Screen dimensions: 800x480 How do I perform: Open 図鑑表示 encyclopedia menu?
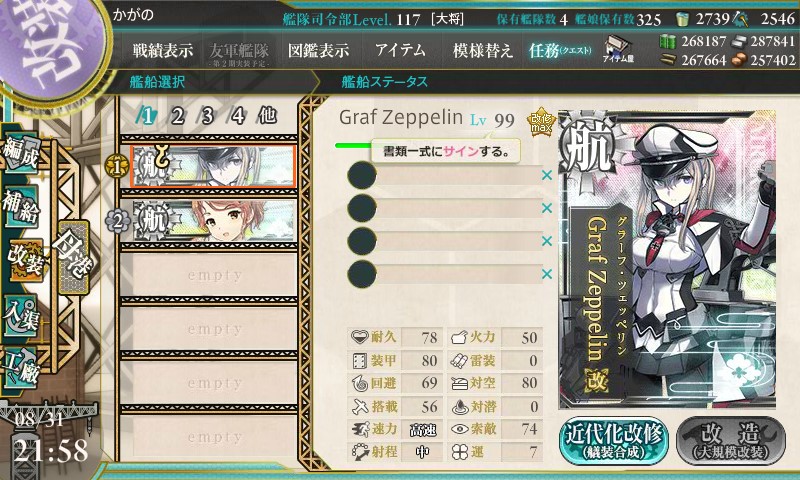pos(318,50)
